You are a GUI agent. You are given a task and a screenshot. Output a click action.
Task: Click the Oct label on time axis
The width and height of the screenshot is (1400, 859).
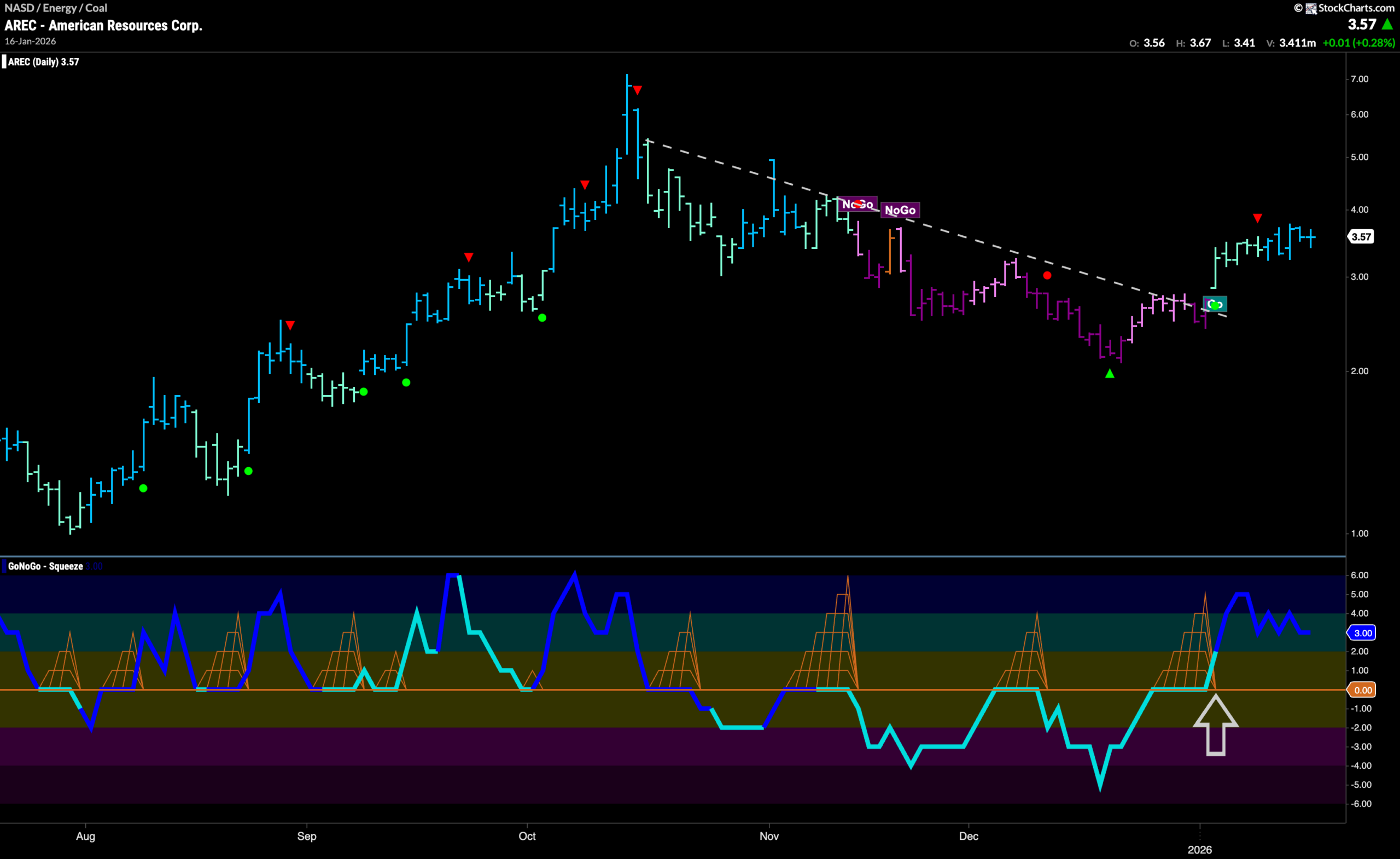527,836
